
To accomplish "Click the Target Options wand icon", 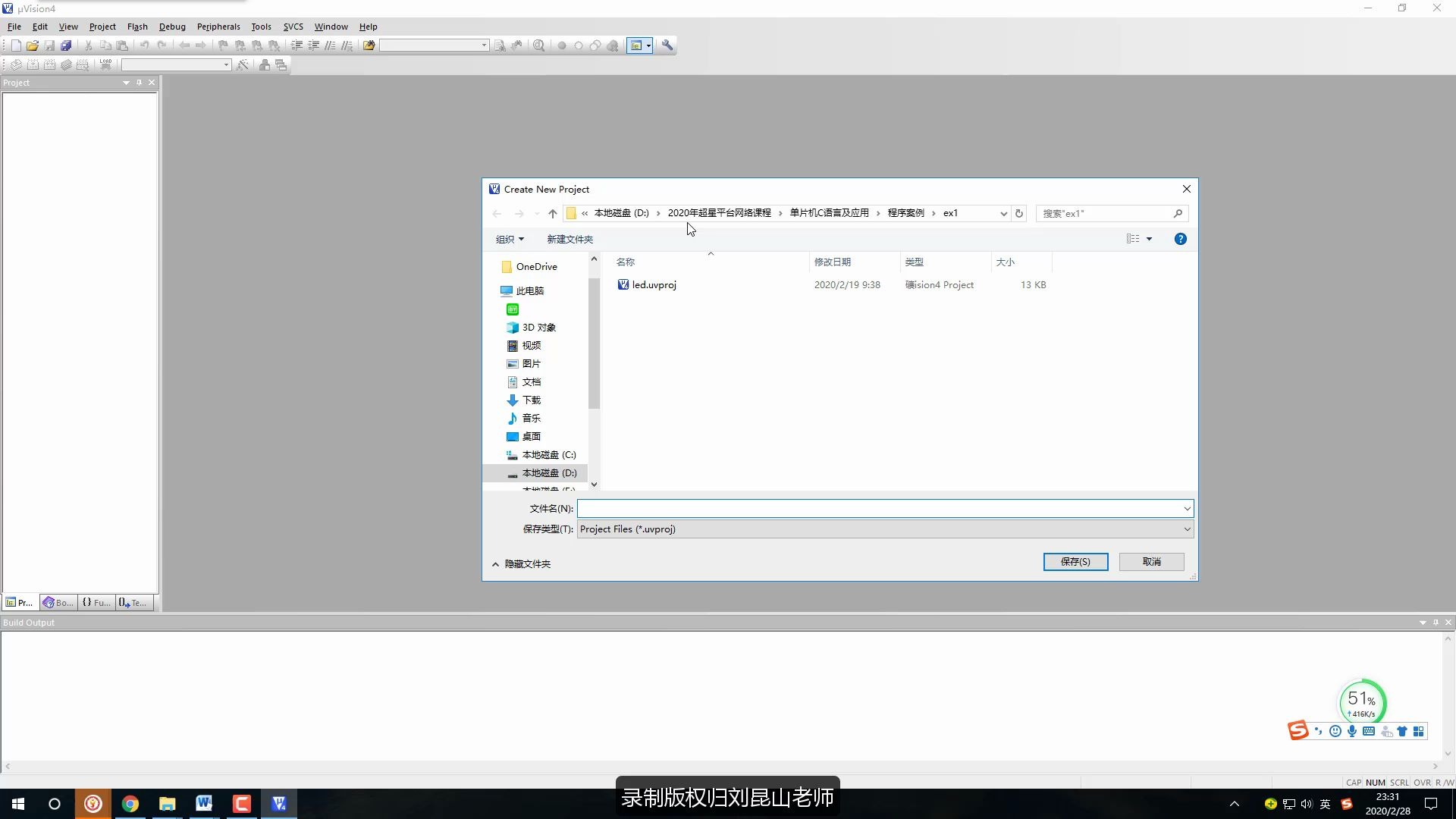I will (243, 64).
